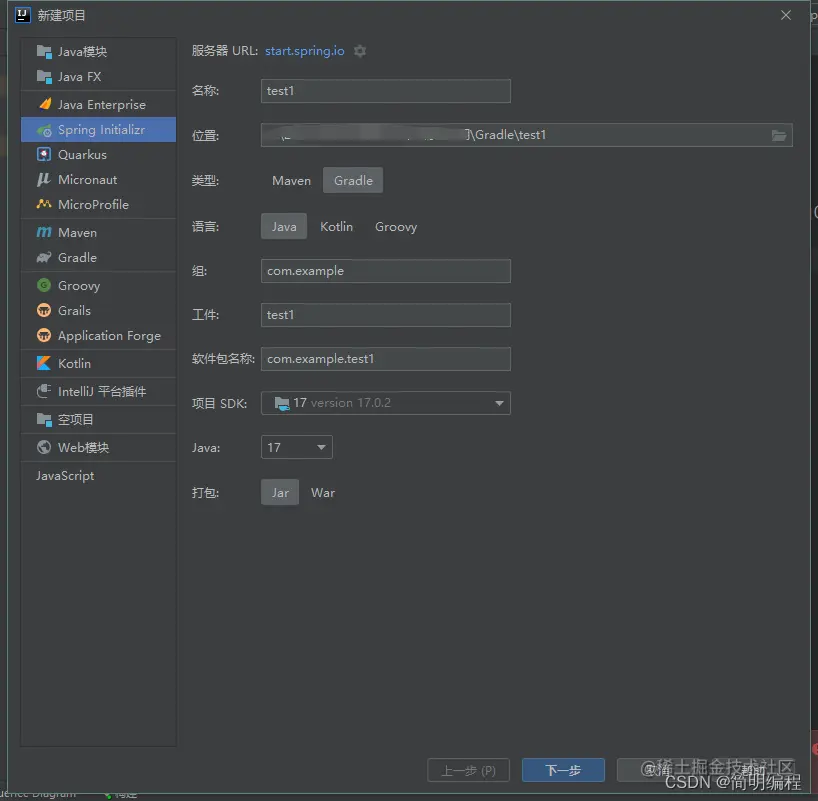Click the Spring Initializr leaf icon
Screen dimensions: 818x801
(44, 130)
